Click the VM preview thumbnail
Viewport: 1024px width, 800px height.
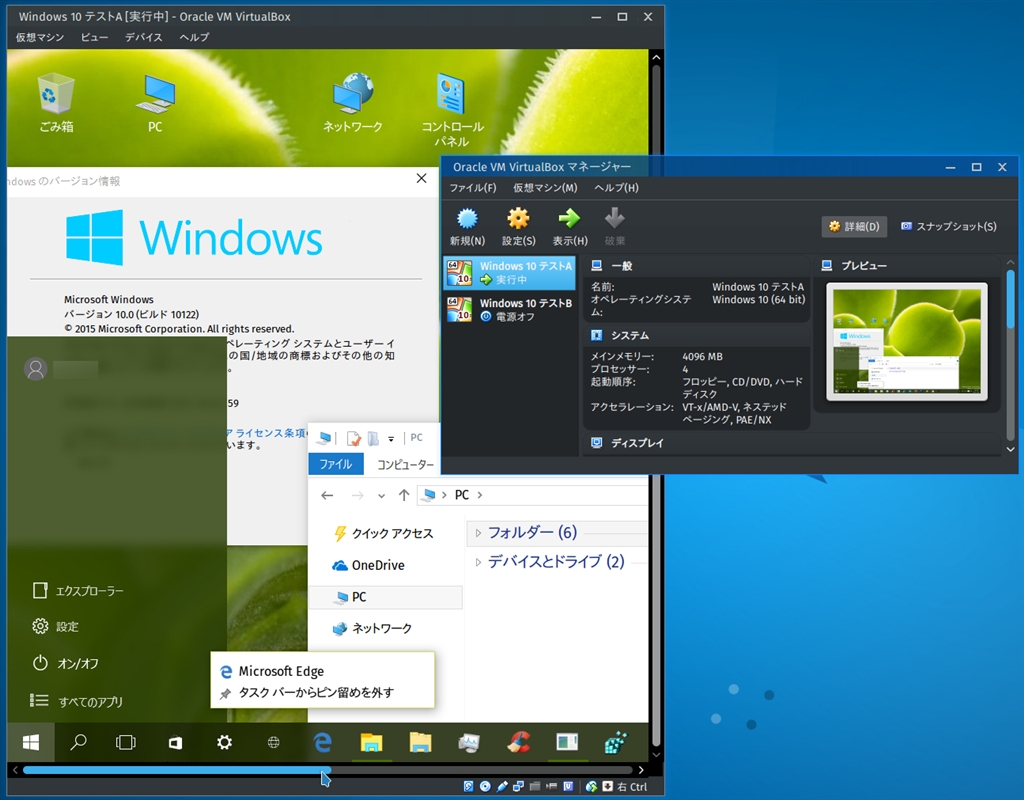coord(906,341)
